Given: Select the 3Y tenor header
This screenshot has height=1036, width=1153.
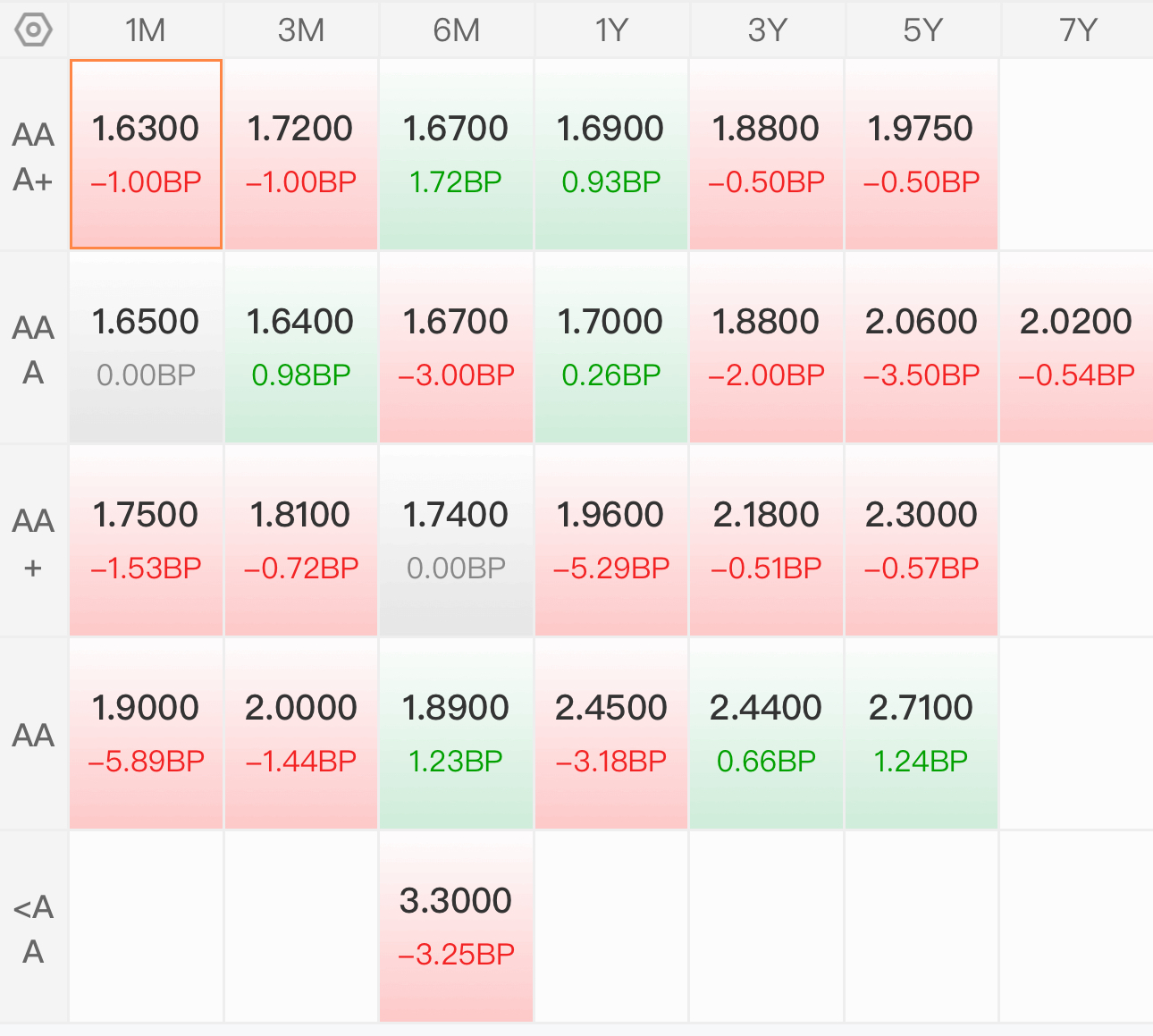Looking at the screenshot, I should (767, 29).
